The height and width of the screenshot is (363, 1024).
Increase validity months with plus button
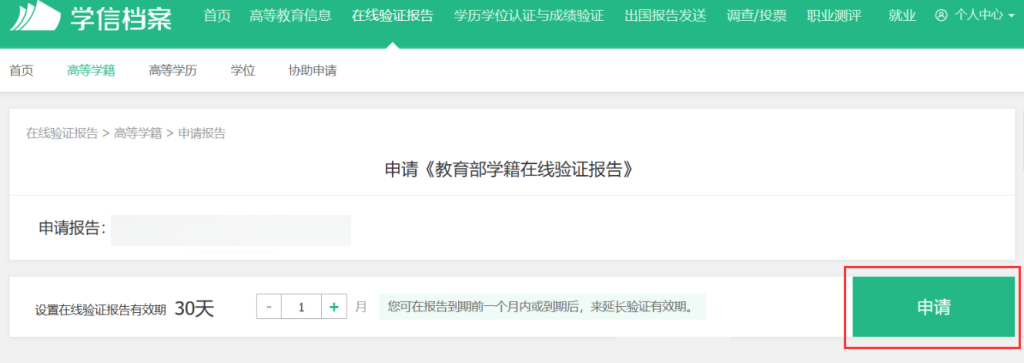334,306
